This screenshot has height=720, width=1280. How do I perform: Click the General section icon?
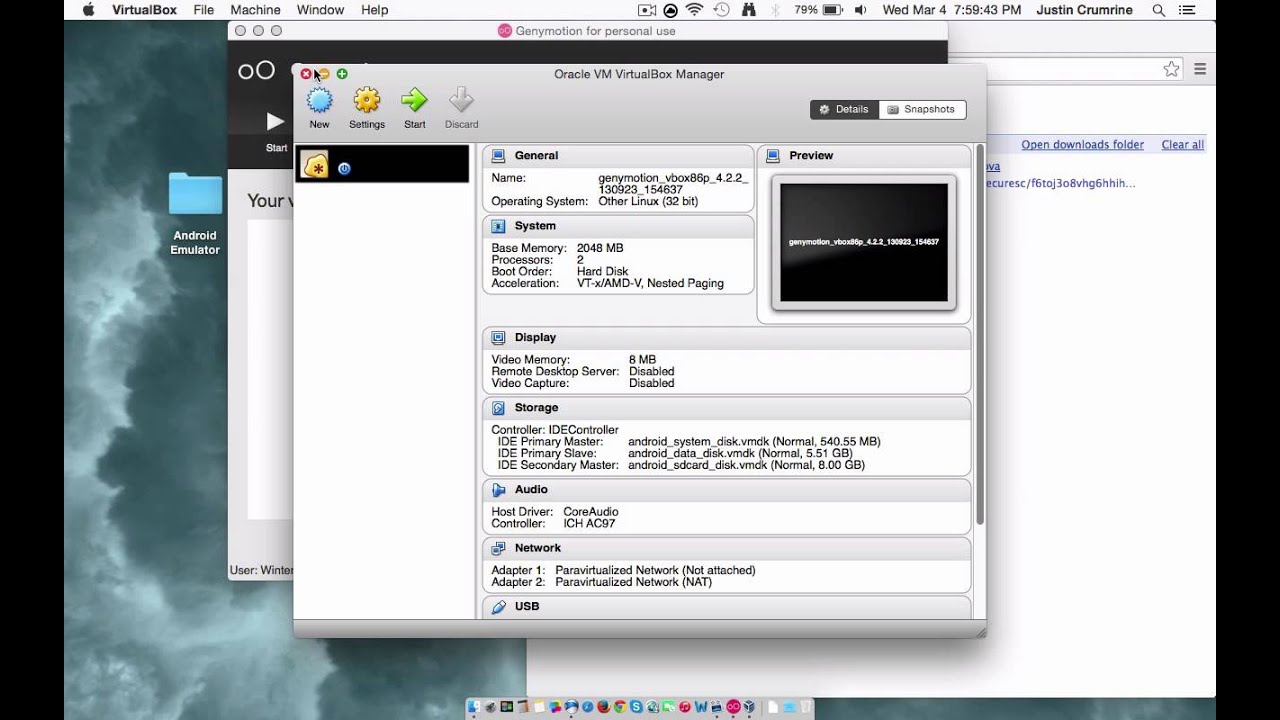[x=498, y=156]
